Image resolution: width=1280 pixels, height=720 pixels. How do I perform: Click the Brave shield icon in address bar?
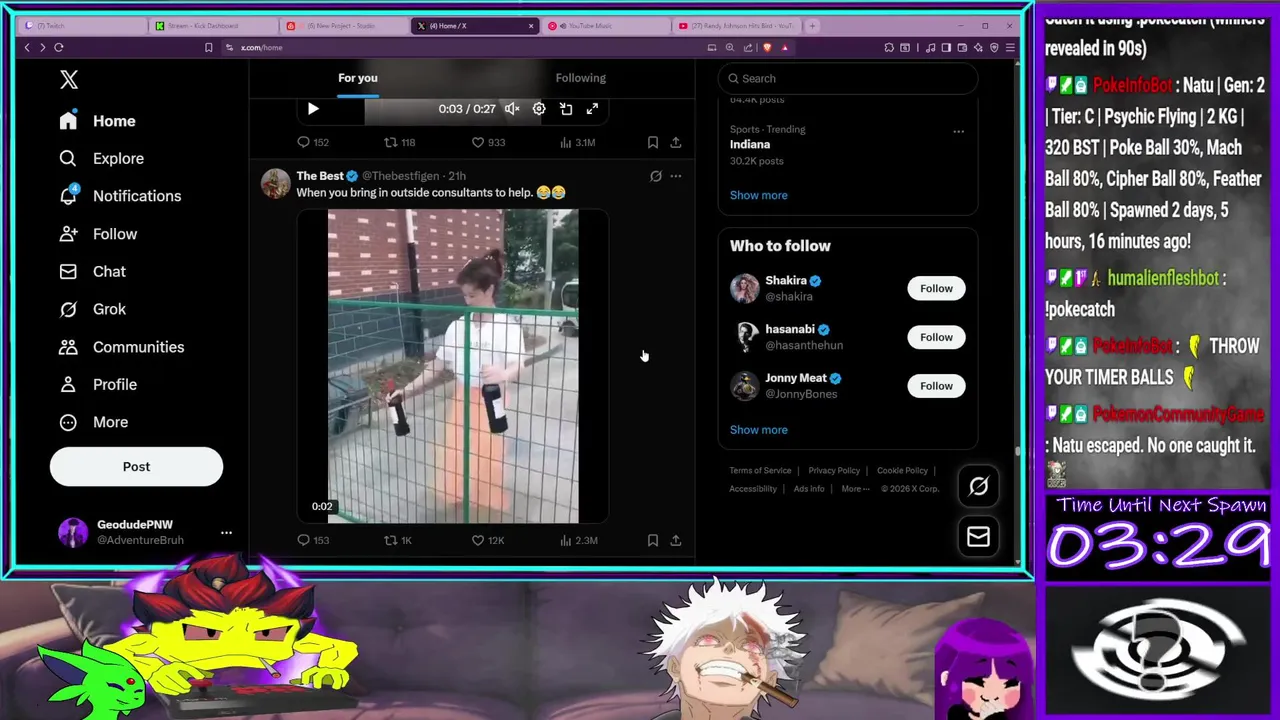767,47
